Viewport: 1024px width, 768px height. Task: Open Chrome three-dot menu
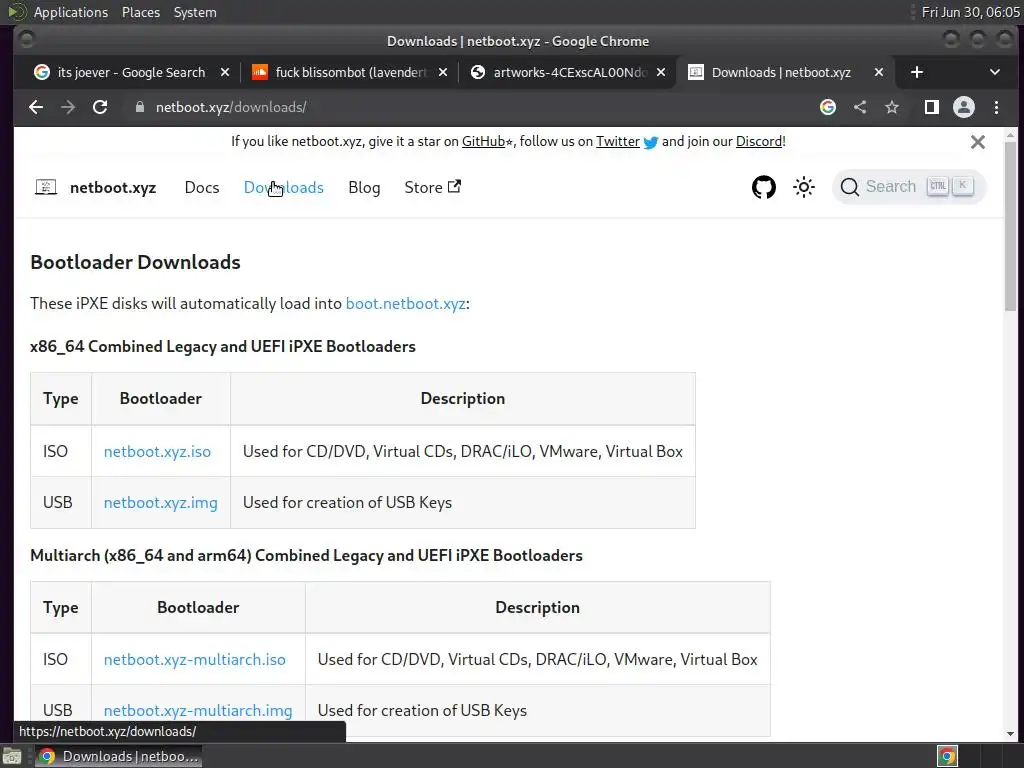coord(997,107)
